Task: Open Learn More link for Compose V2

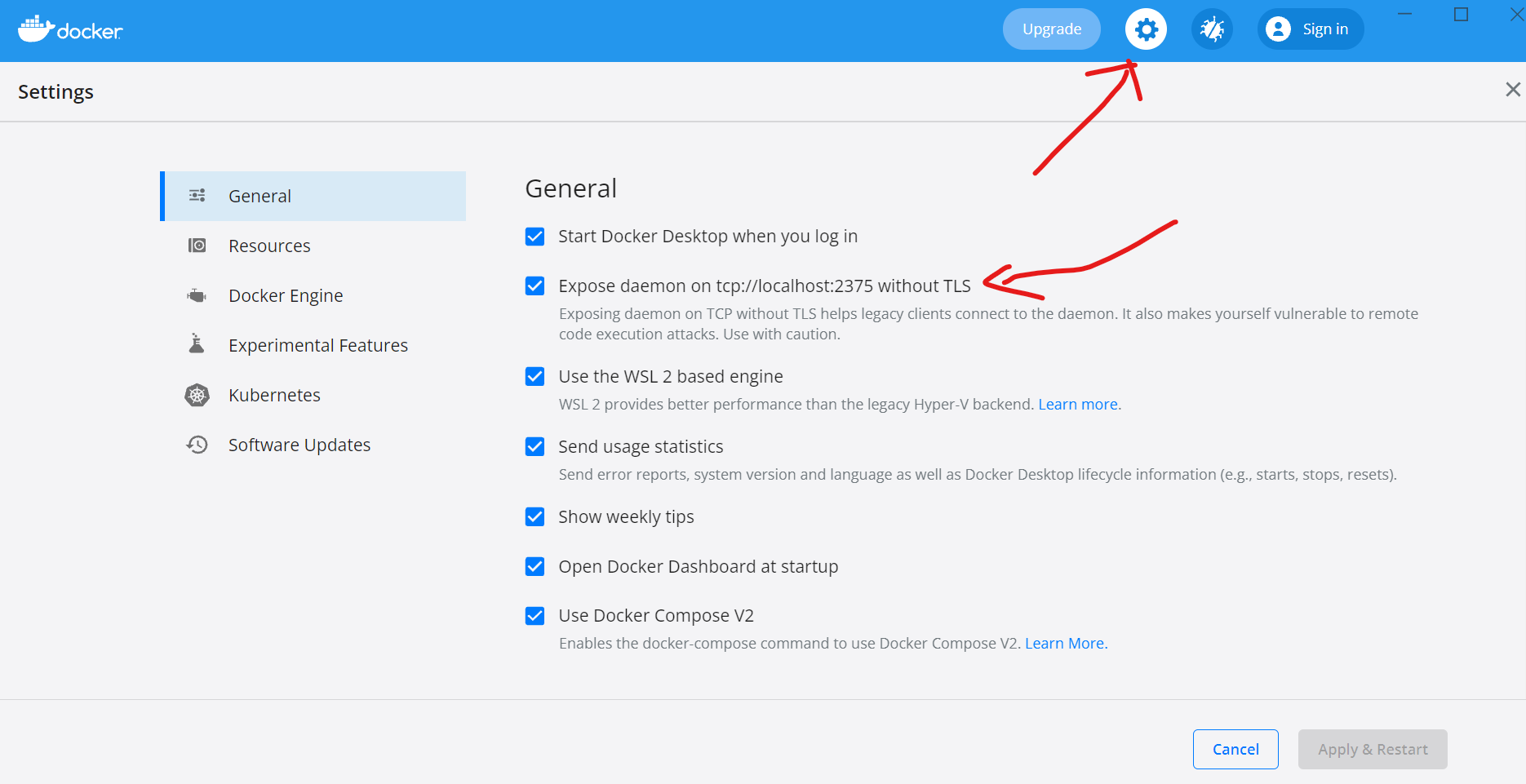Action: pyautogui.click(x=1065, y=644)
